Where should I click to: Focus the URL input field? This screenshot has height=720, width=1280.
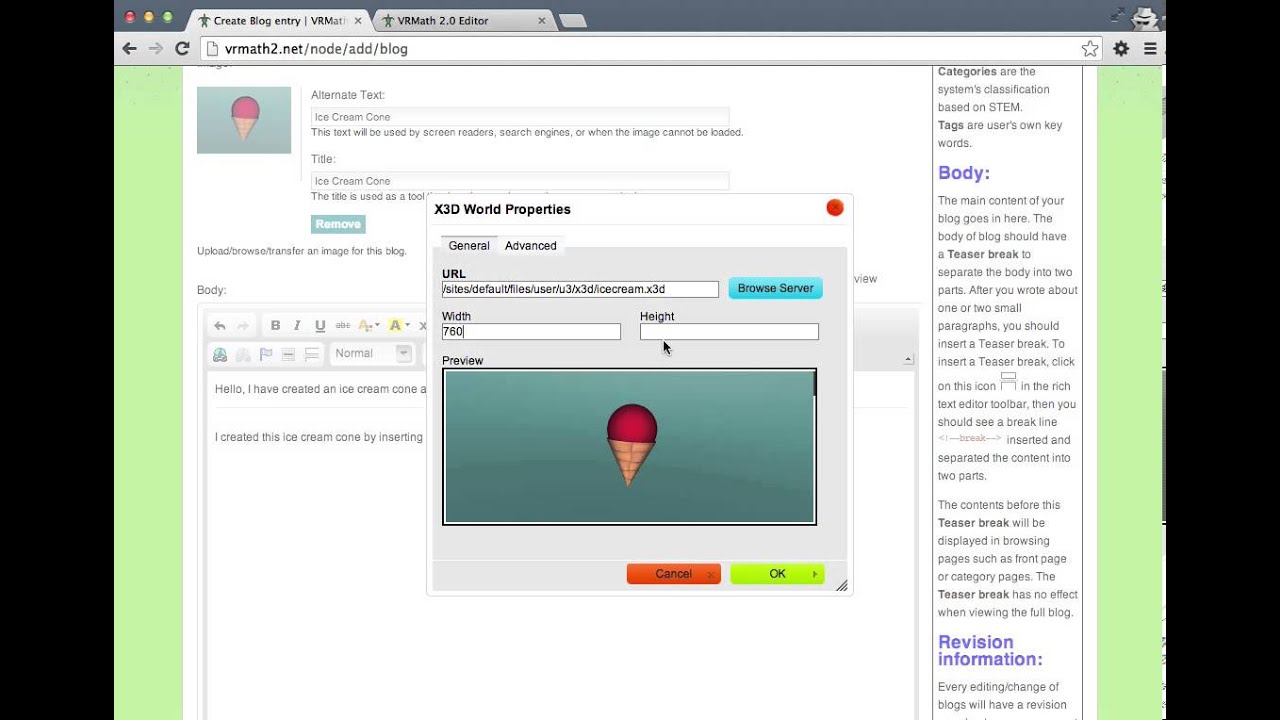pos(580,289)
